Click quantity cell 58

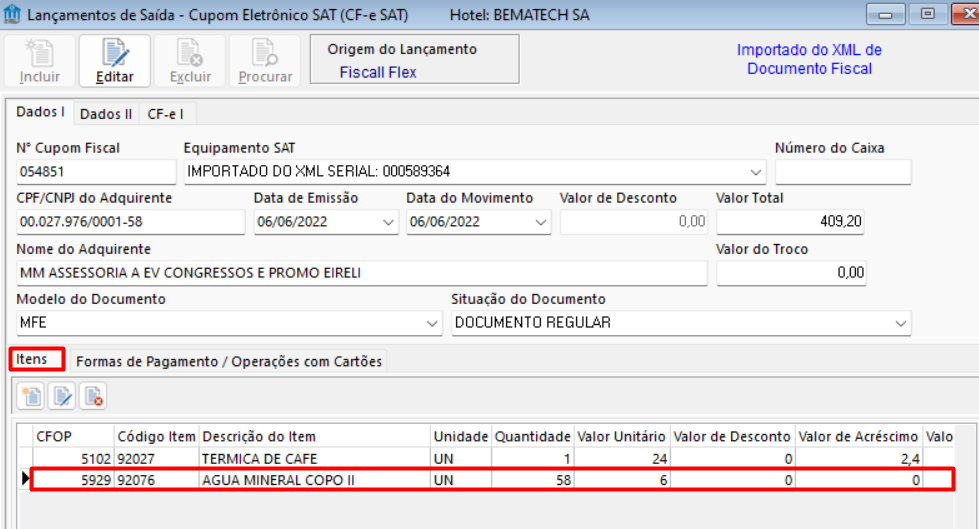coord(533,480)
